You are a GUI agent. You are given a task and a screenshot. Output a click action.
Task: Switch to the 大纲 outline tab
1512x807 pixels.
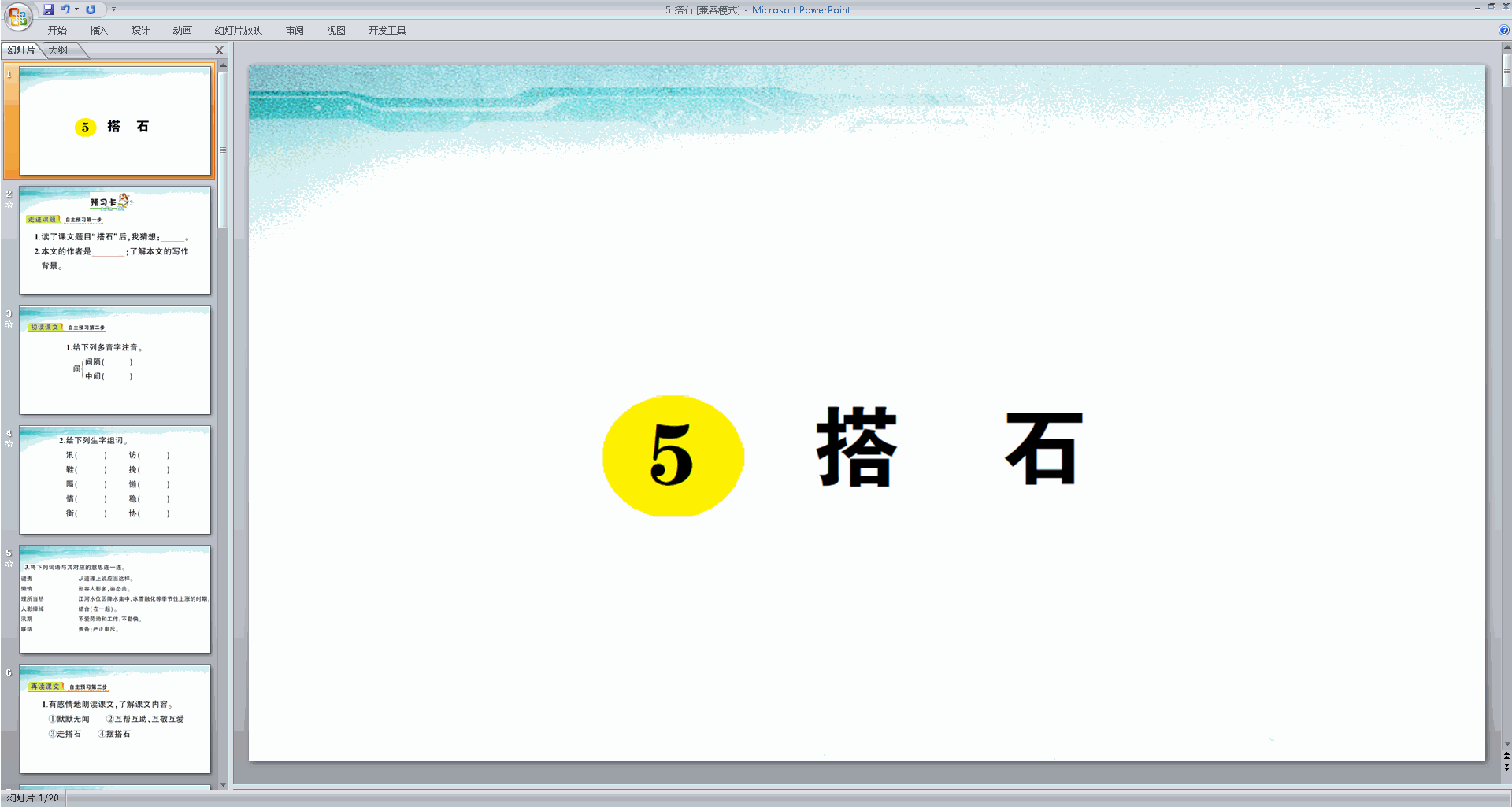pyautogui.click(x=58, y=50)
